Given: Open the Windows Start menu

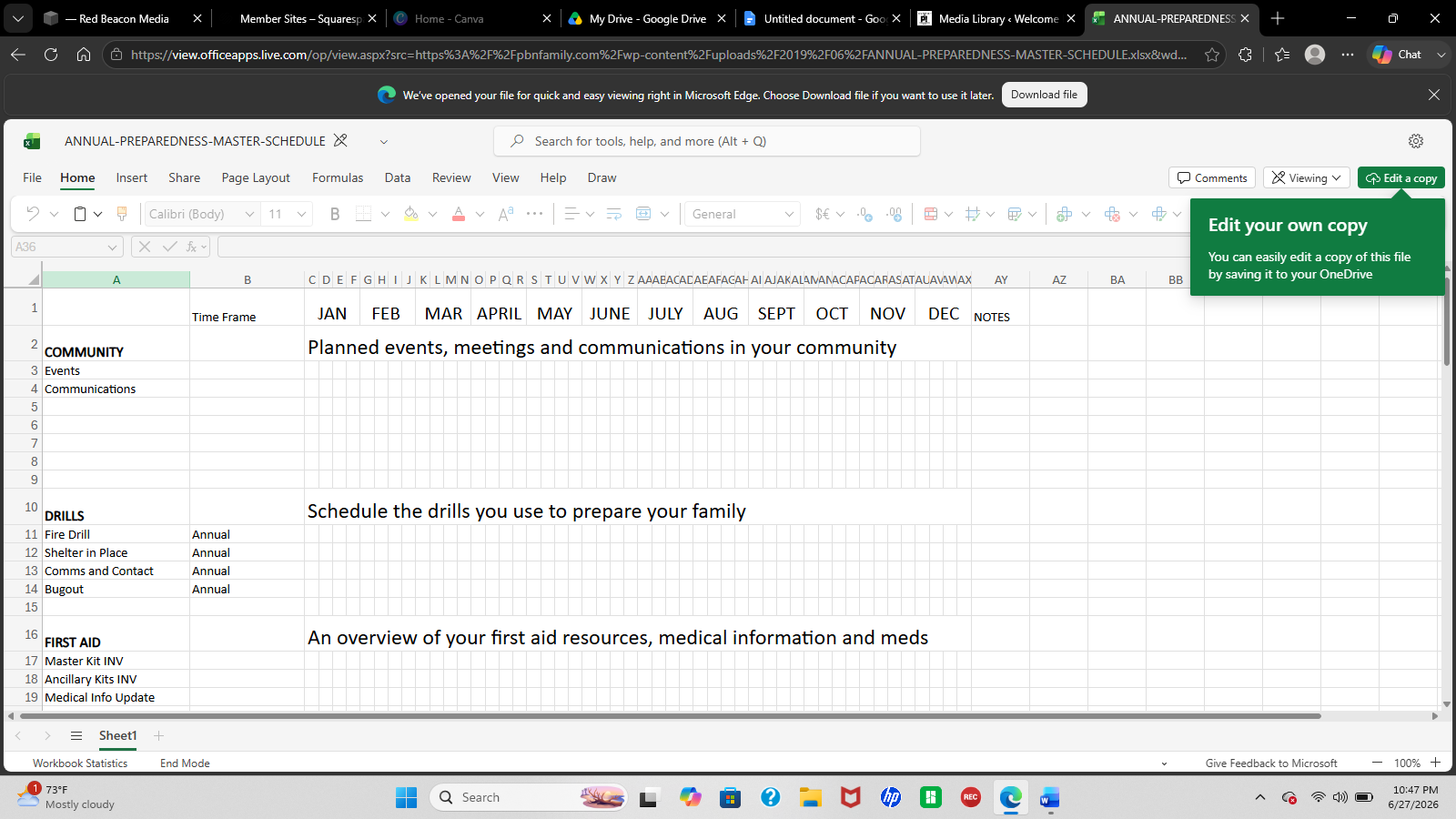Looking at the screenshot, I should click(406, 797).
